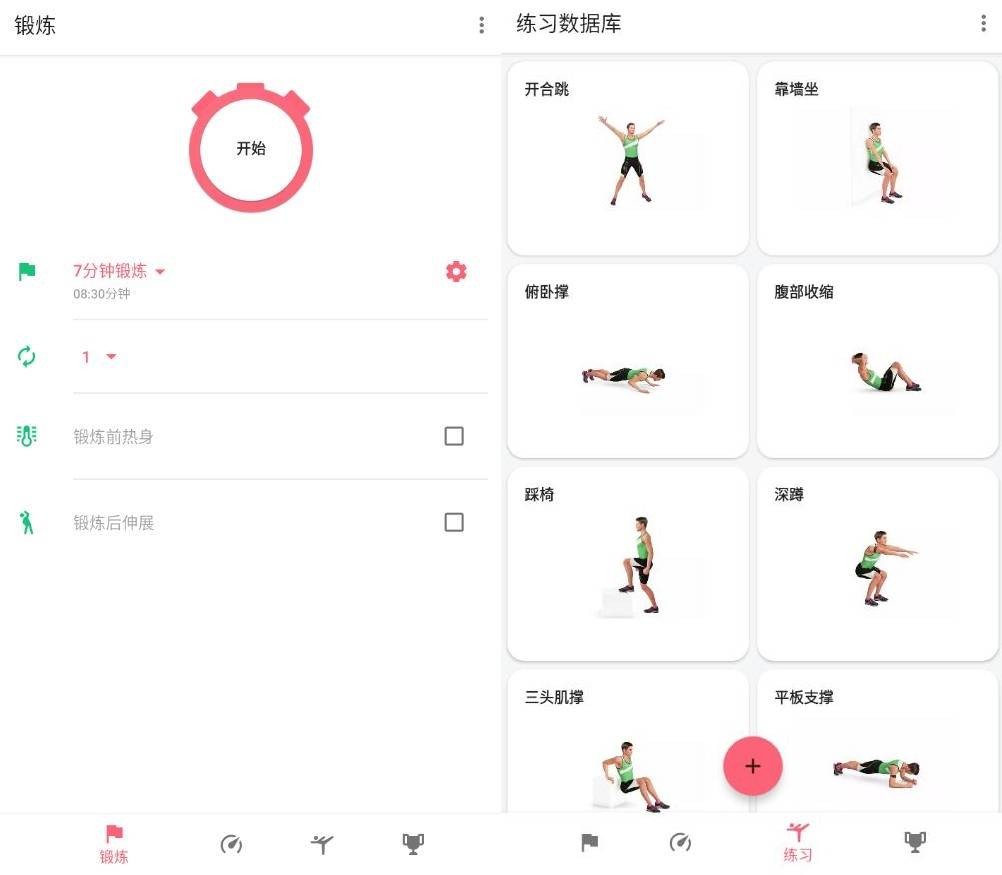Open overflow menu on 锻炼 screen

(481, 25)
